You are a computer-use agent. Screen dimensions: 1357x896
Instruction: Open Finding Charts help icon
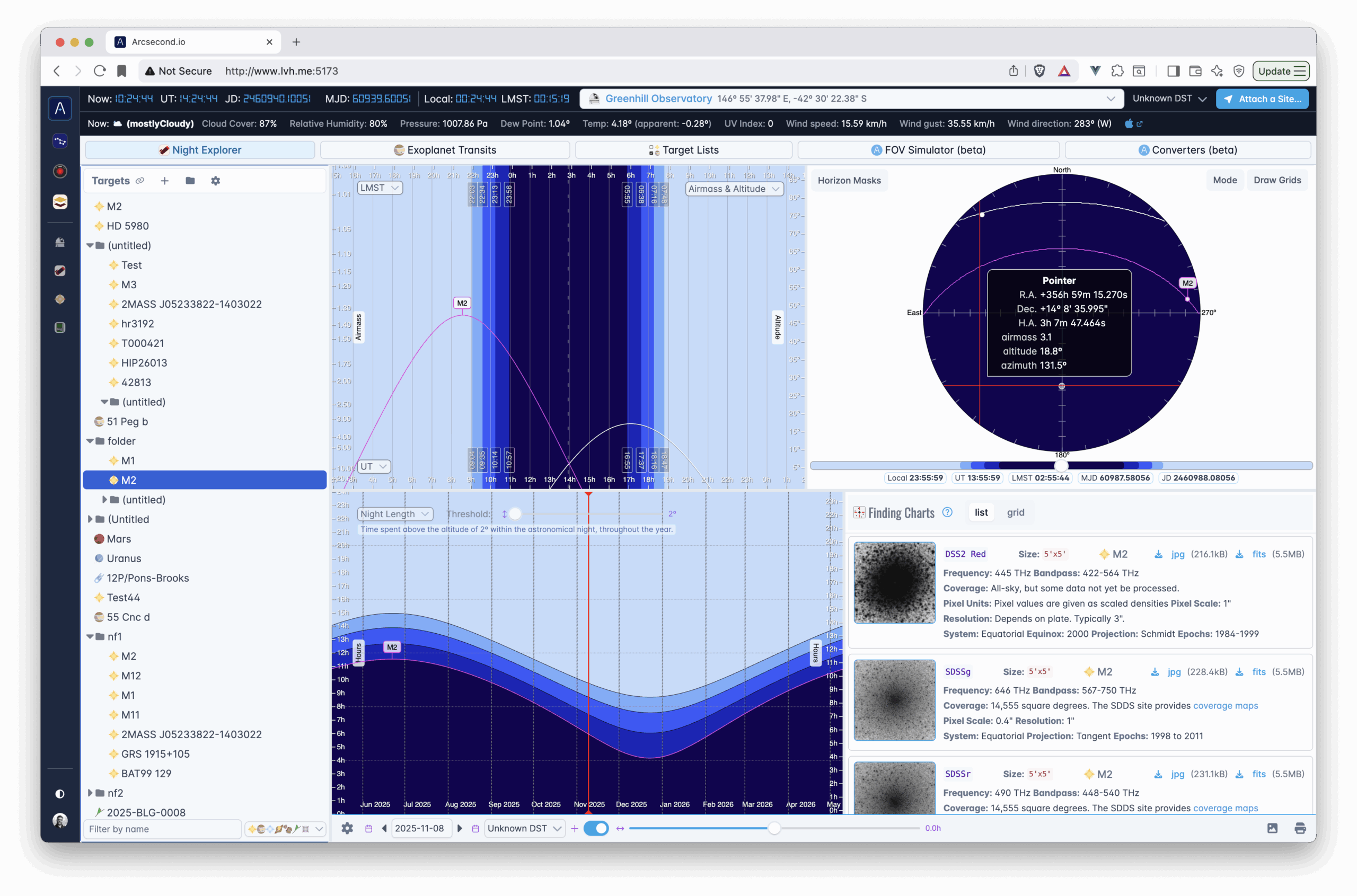tap(947, 512)
